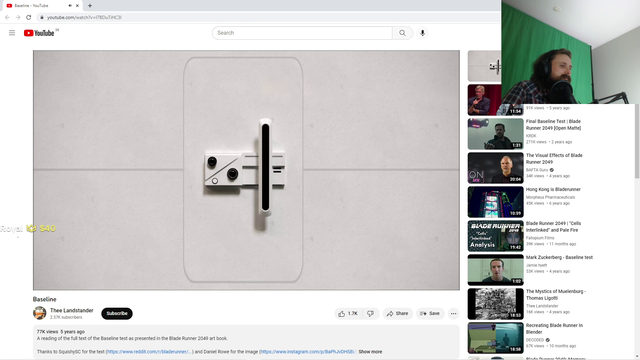640x360 pixels.
Task: Open the top suggested video thumbnail
Action: (x=484, y=66)
